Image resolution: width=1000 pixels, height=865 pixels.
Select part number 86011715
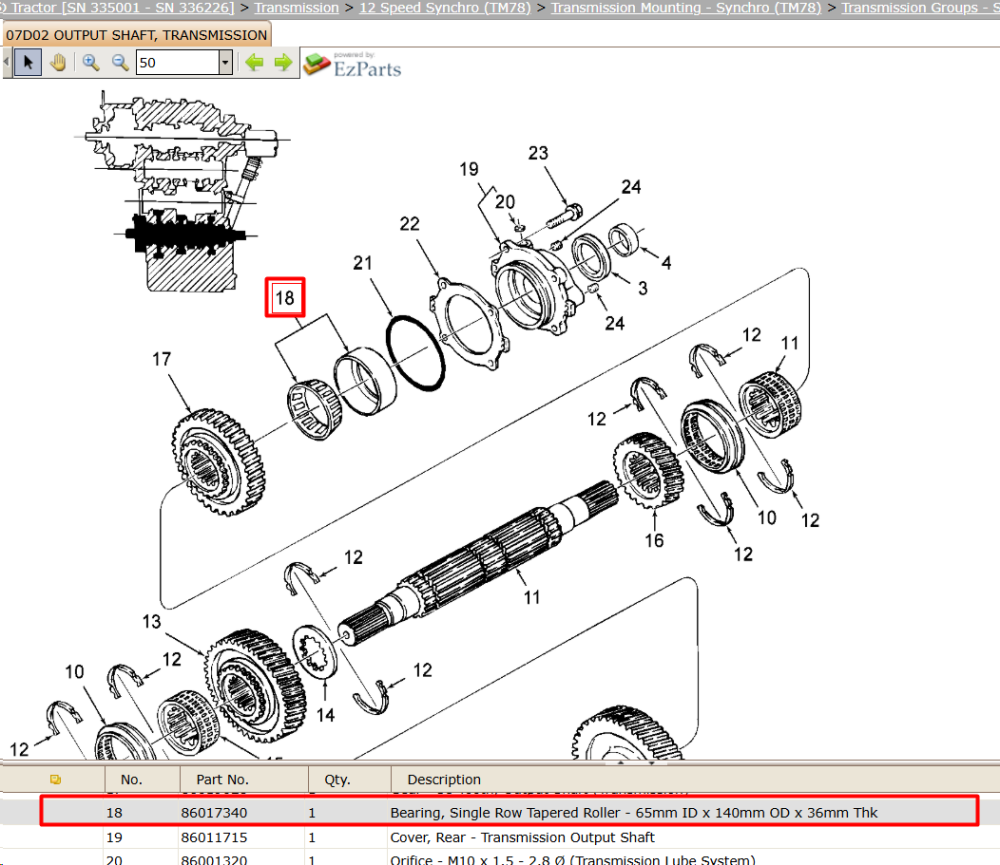[214, 838]
